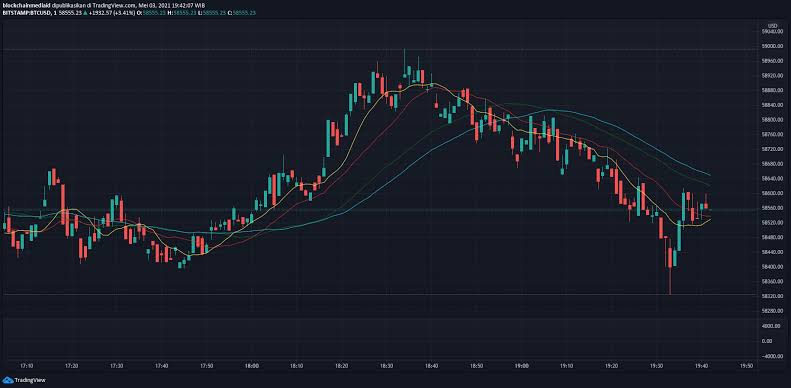The width and height of the screenshot is (791, 388).
Task: Click the 58960.00 price axis label
Action: tap(771, 61)
